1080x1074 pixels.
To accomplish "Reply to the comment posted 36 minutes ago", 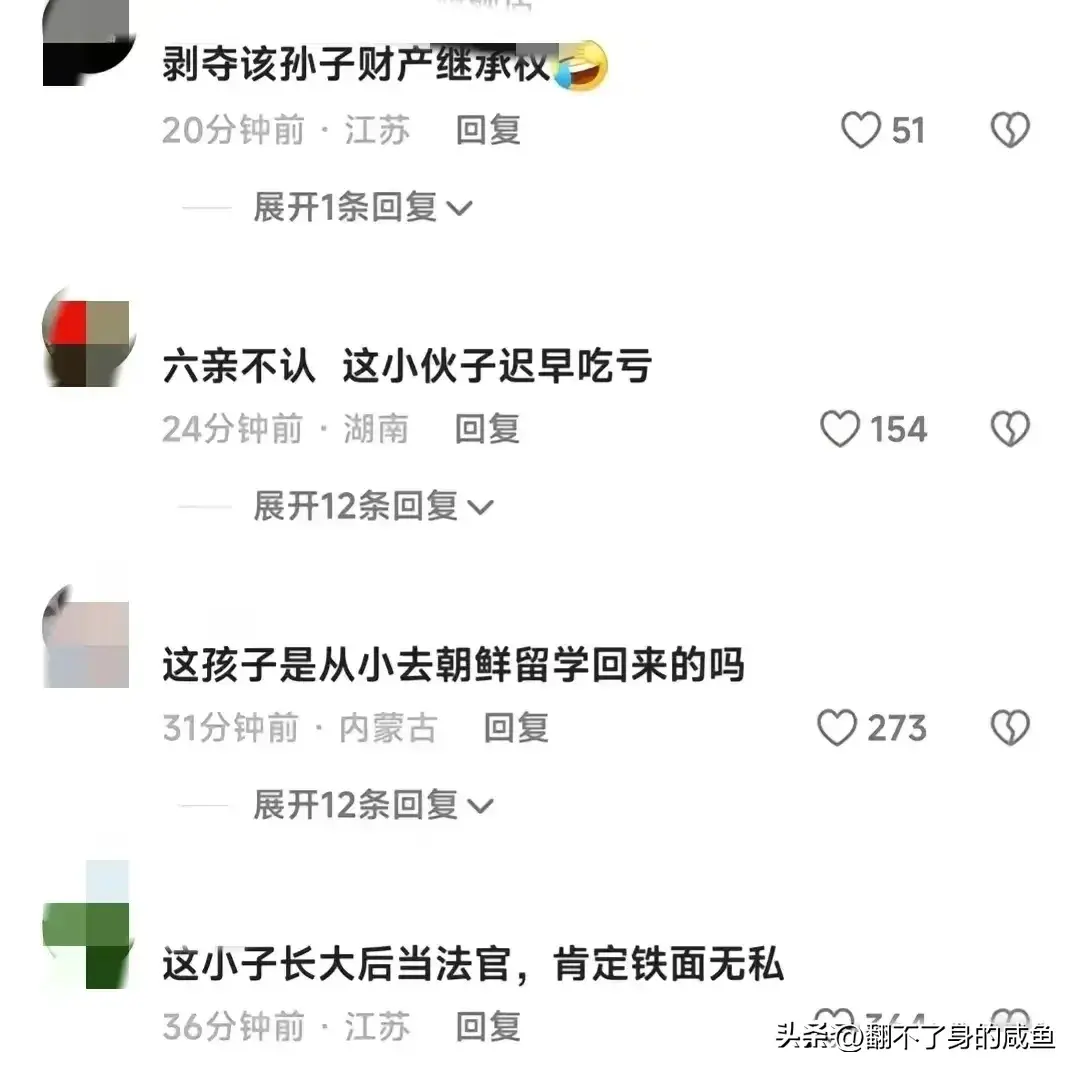I will (488, 1026).
